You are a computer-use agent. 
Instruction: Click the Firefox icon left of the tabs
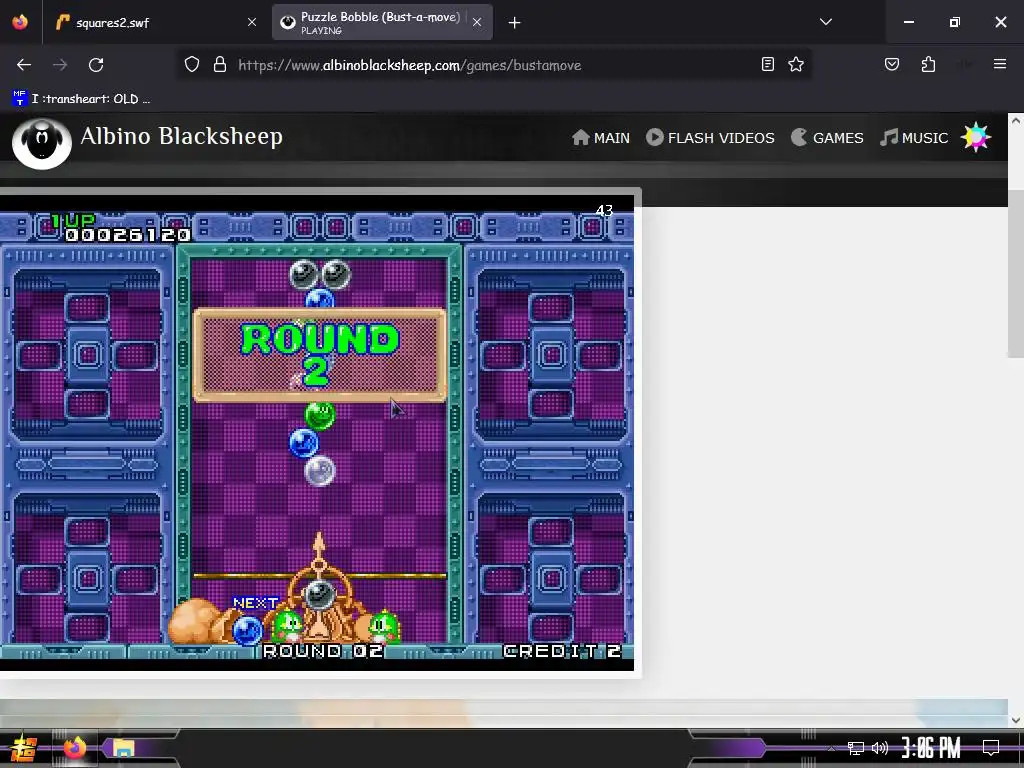pyautogui.click(x=20, y=22)
